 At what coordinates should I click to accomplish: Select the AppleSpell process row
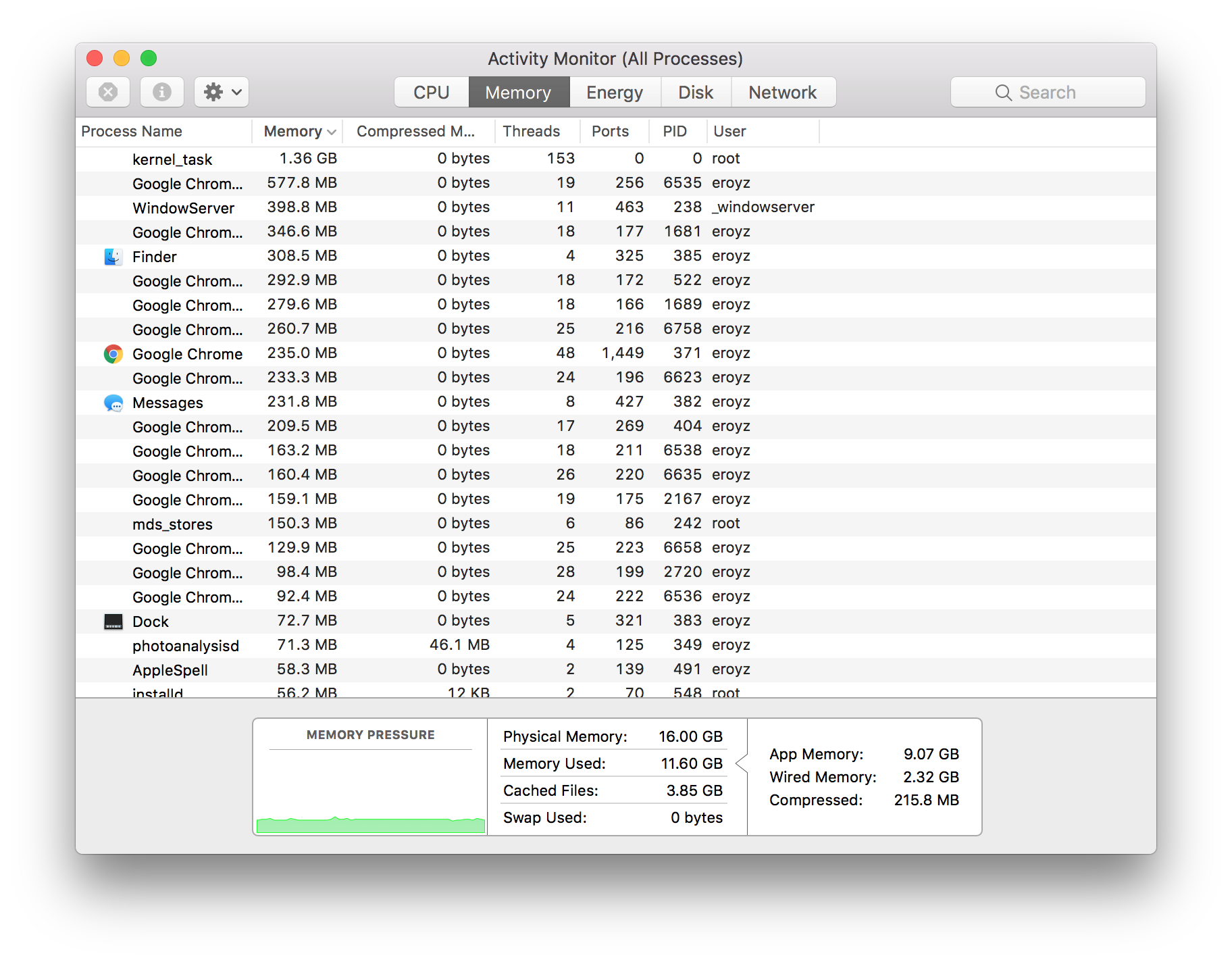tap(616, 670)
